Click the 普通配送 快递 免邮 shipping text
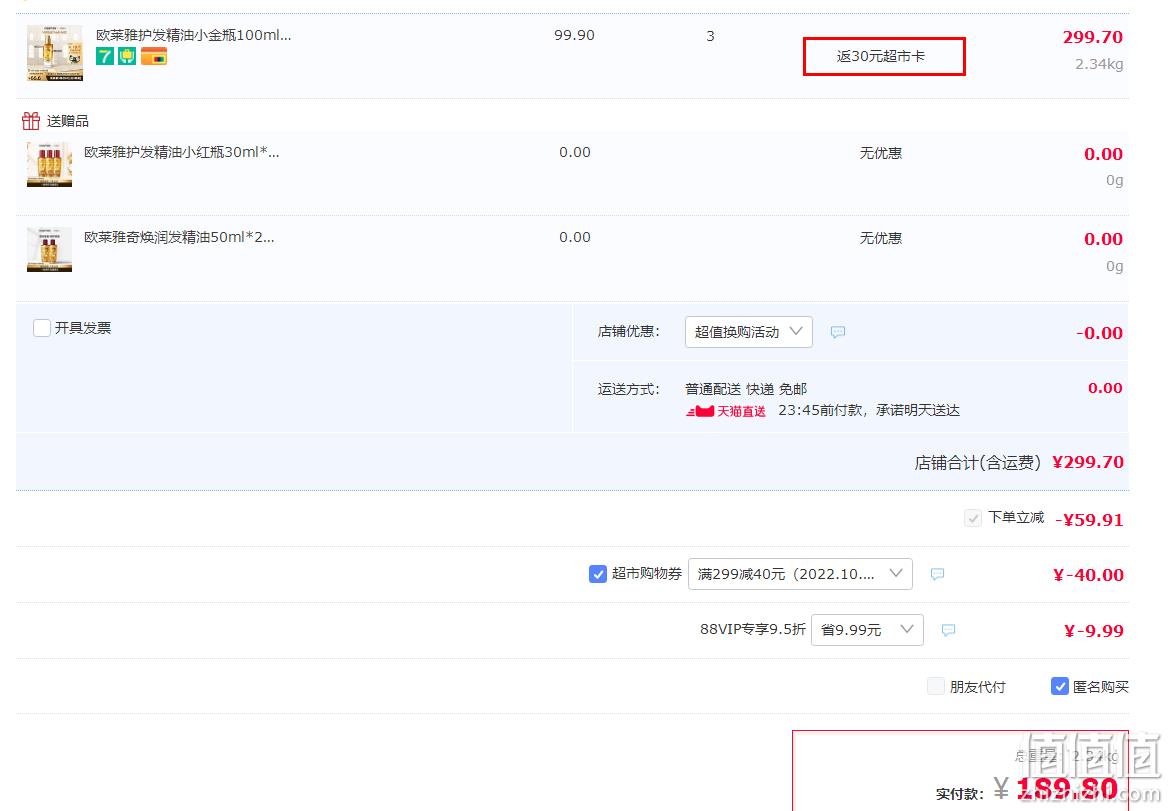 click(746, 389)
